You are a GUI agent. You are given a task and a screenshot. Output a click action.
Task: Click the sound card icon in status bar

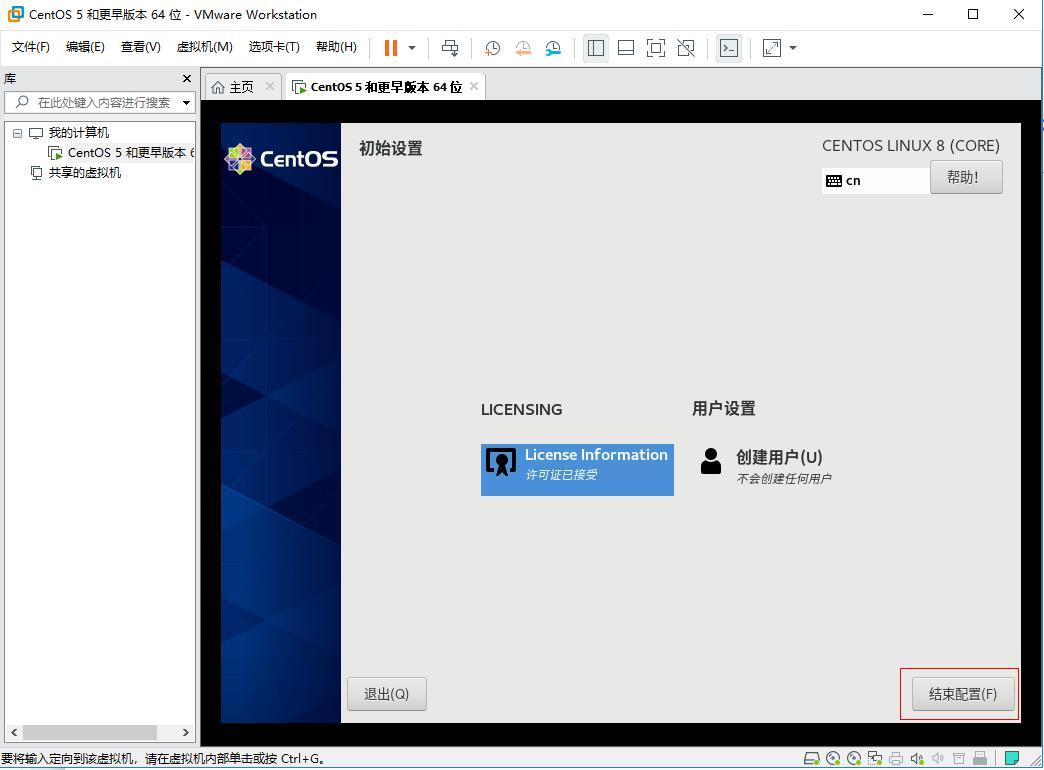pyautogui.click(x=919, y=757)
